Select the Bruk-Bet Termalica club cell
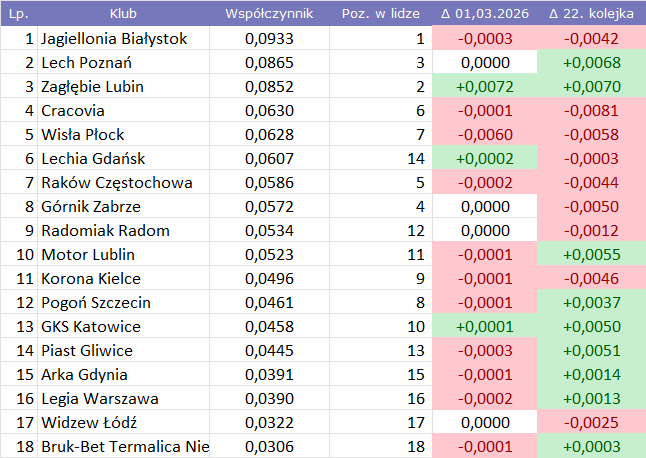Viewport: 646px width, 458px height. 124,447
